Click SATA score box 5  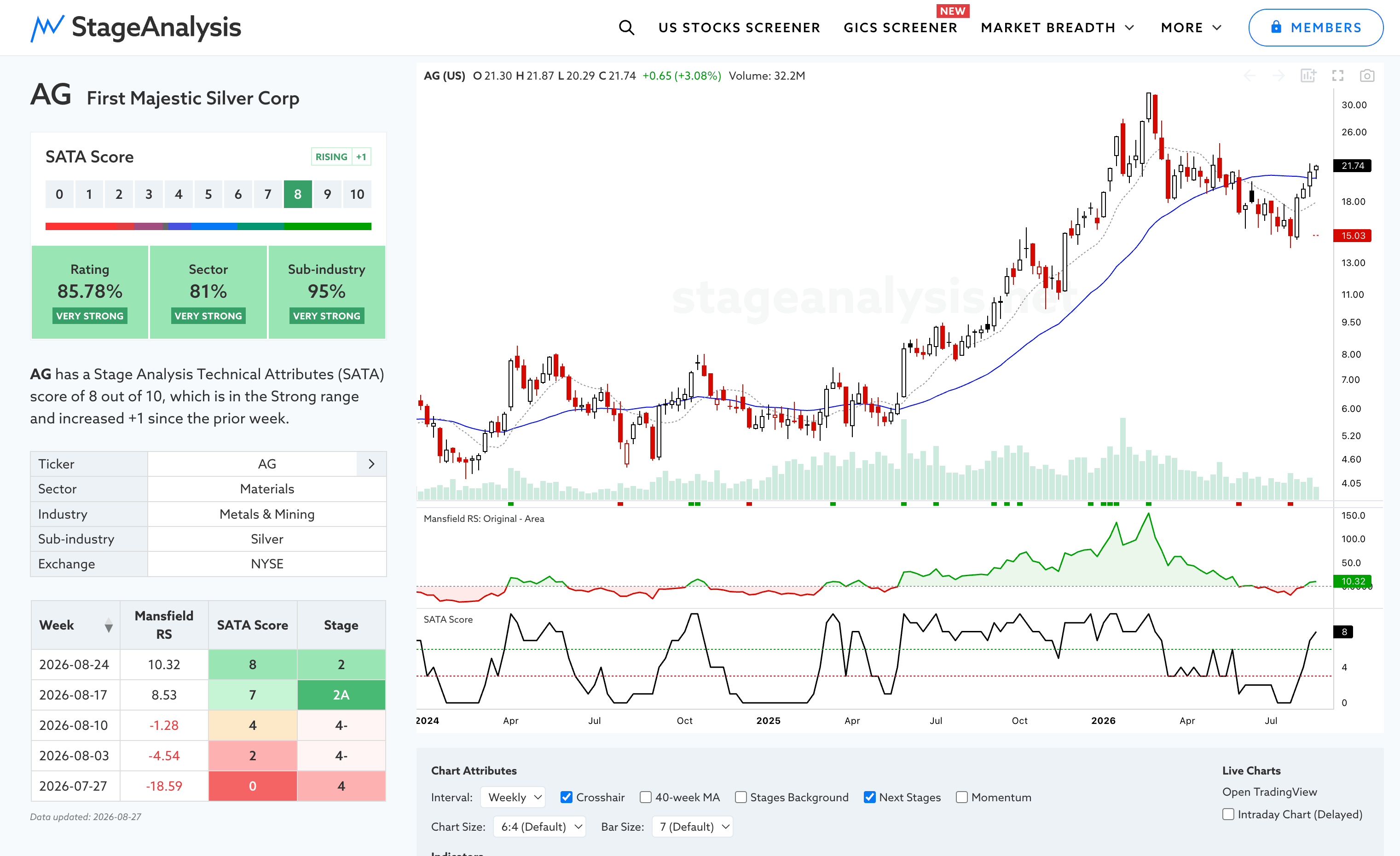point(208,194)
